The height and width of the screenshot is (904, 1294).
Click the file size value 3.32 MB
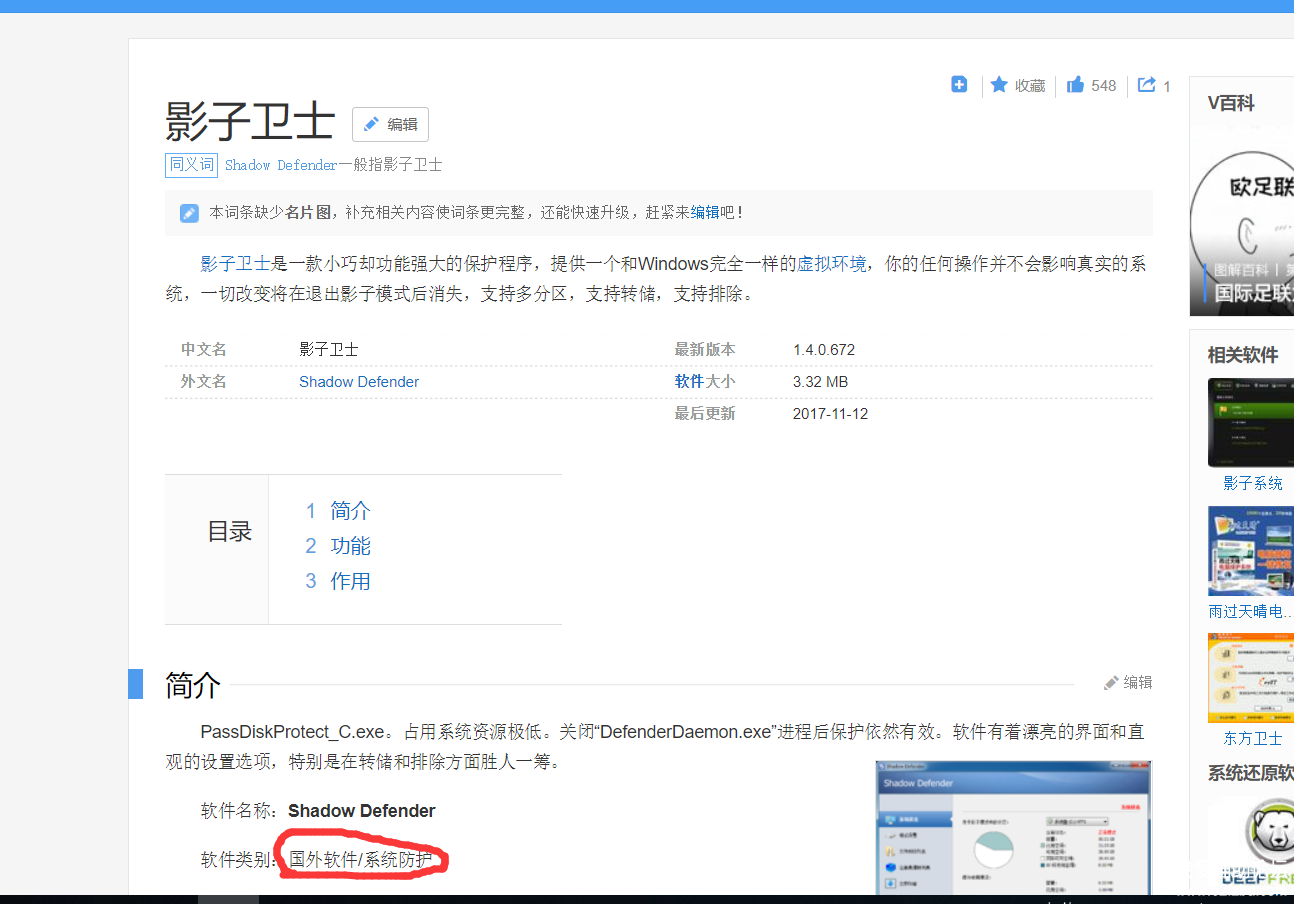click(x=820, y=382)
